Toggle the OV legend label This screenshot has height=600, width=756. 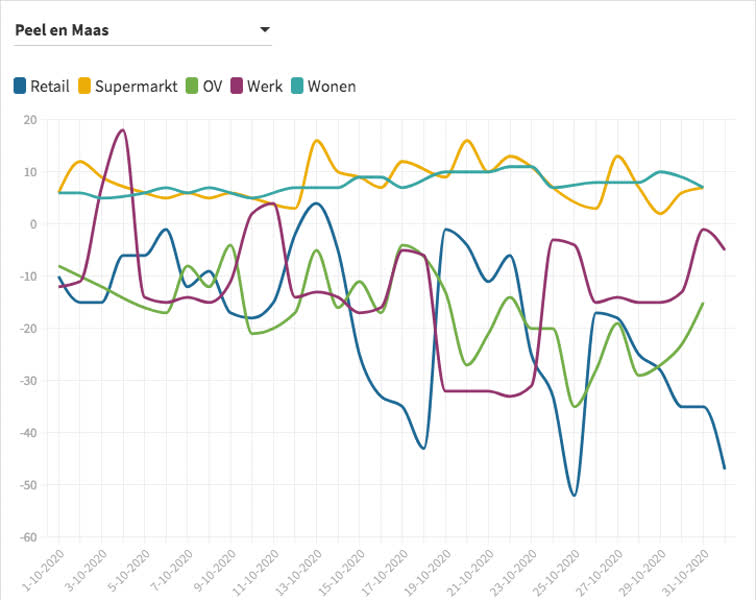[x=212, y=86]
